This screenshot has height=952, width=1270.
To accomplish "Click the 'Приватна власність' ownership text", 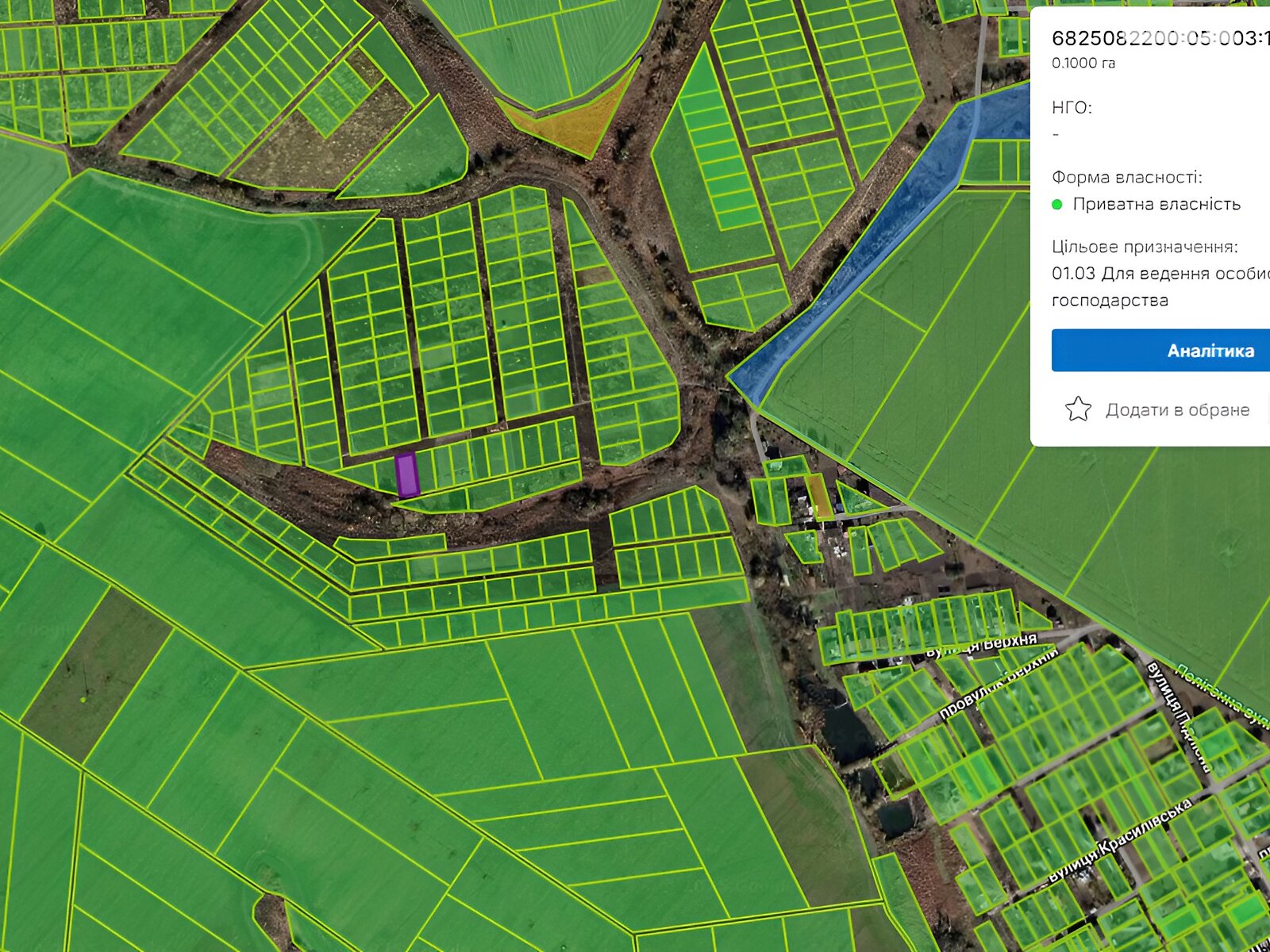I will point(1156,205).
